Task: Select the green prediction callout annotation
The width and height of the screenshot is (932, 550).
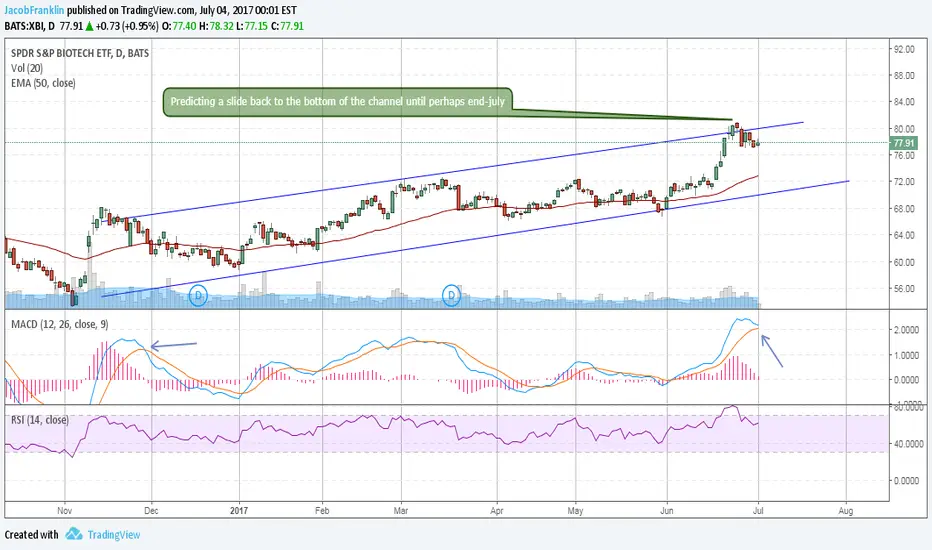Action: click(338, 102)
